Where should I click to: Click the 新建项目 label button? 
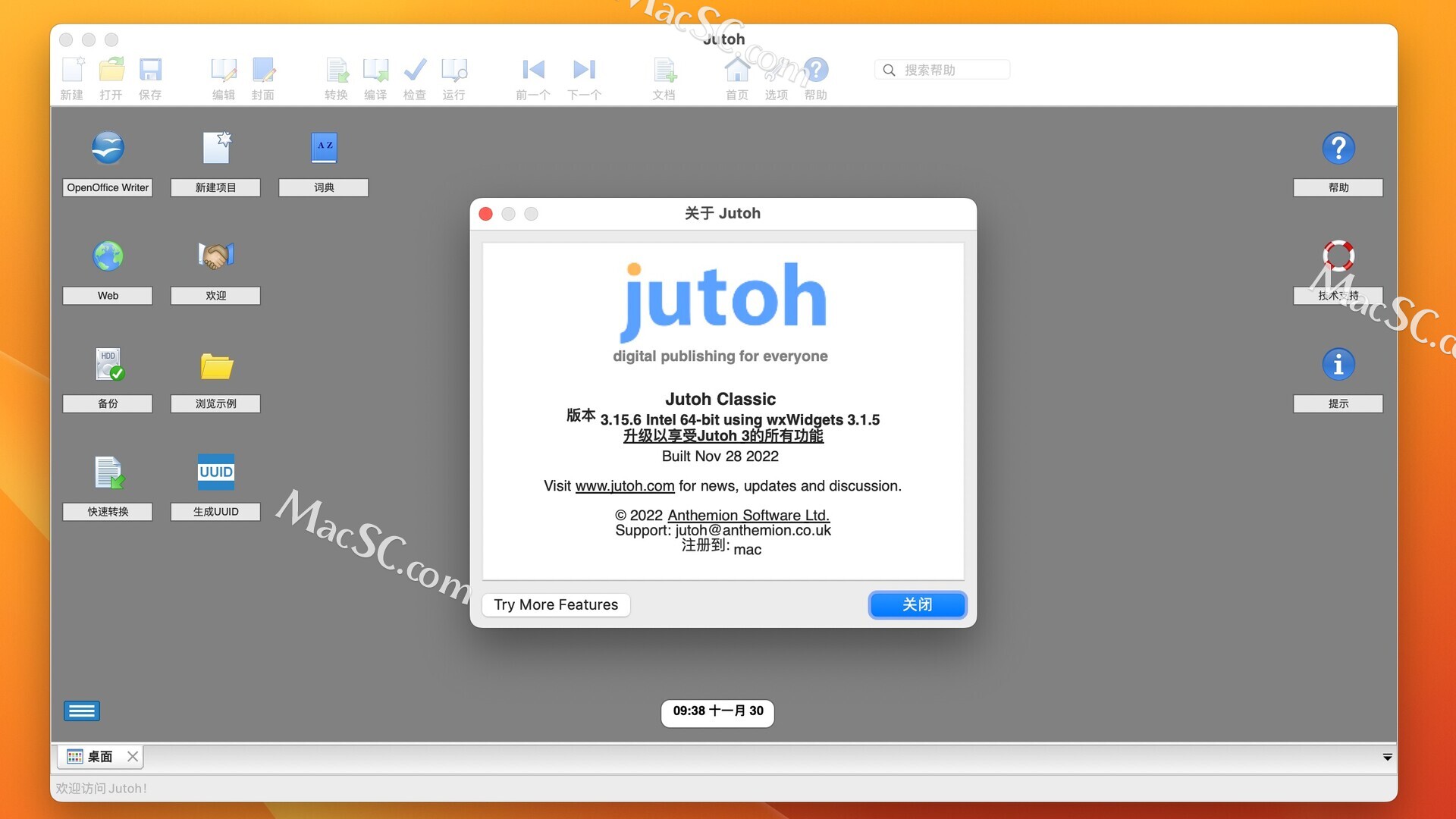(x=216, y=187)
